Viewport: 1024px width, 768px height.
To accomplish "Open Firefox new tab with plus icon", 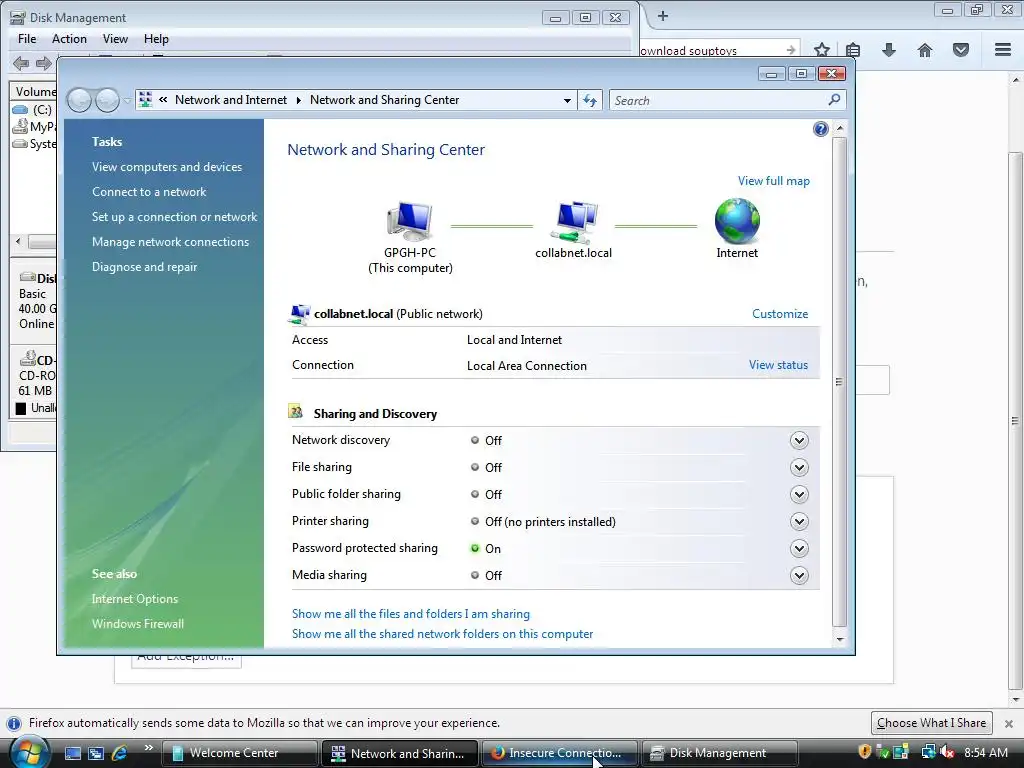I will pos(662,16).
